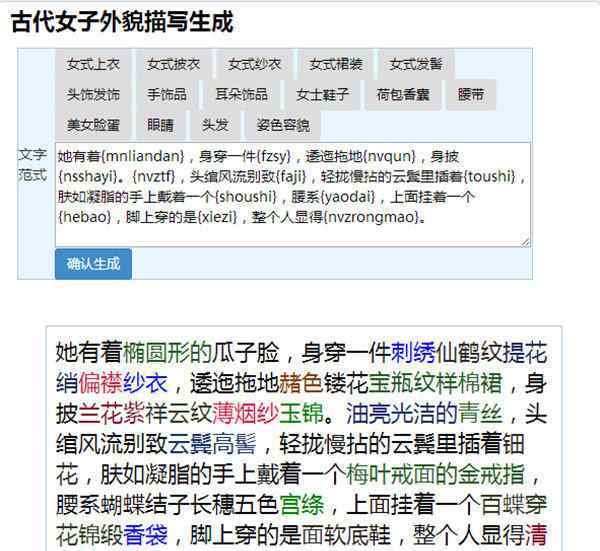Image resolution: width=600 pixels, height=551 pixels.
Task: Click the green text 宫绦
Action: click(302, 505)
